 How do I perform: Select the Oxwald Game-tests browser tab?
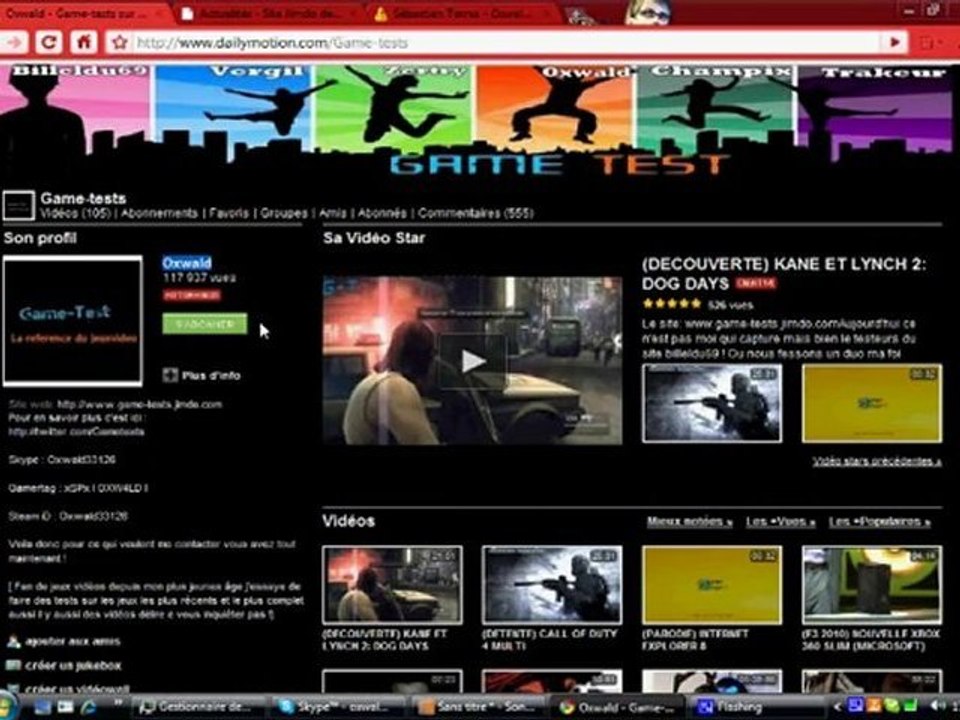tap(83, 13)
